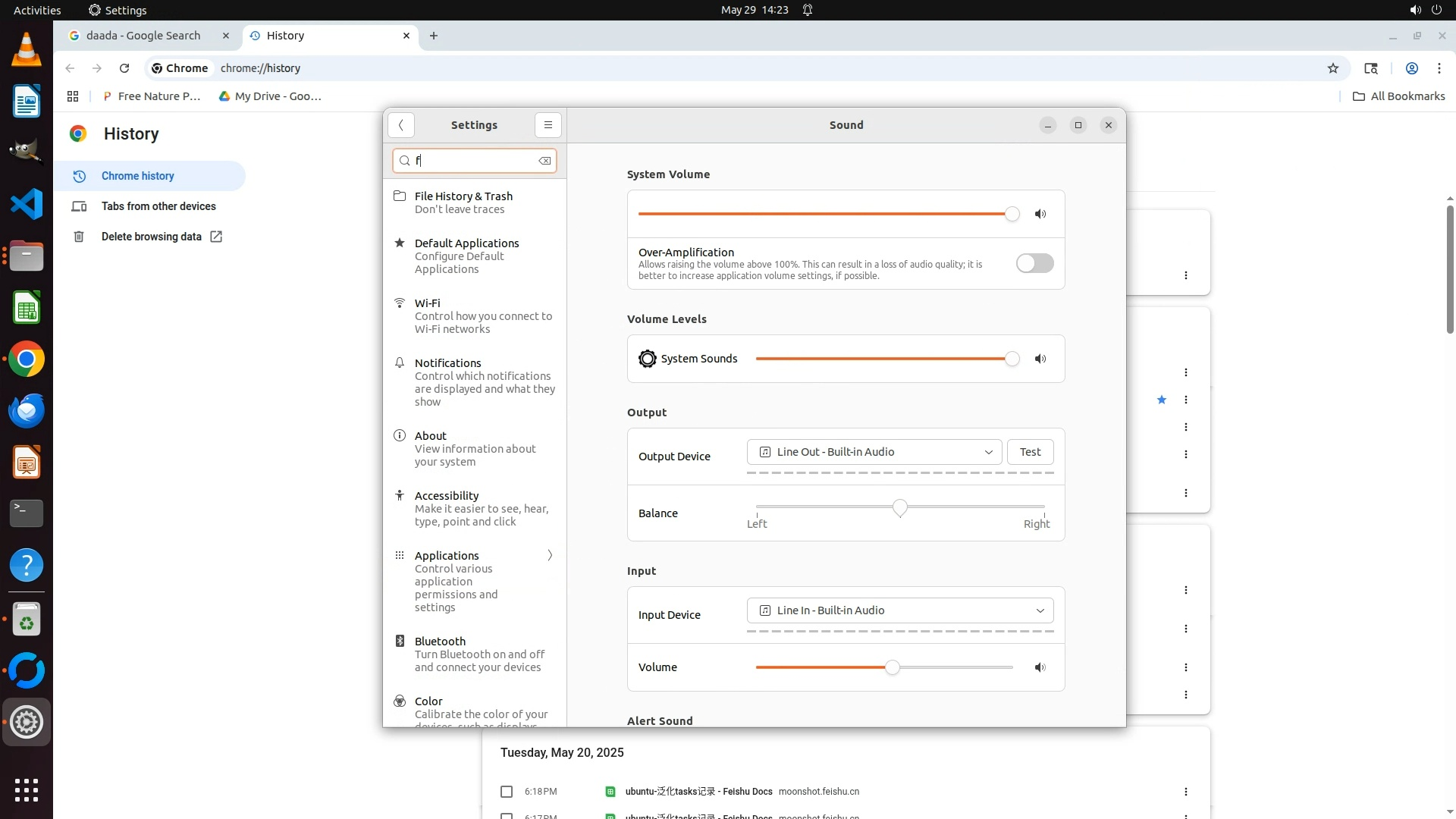Check the 6:18PM history entry checkbox
This screenshot has height=819, width=1456.
point(507,792)
